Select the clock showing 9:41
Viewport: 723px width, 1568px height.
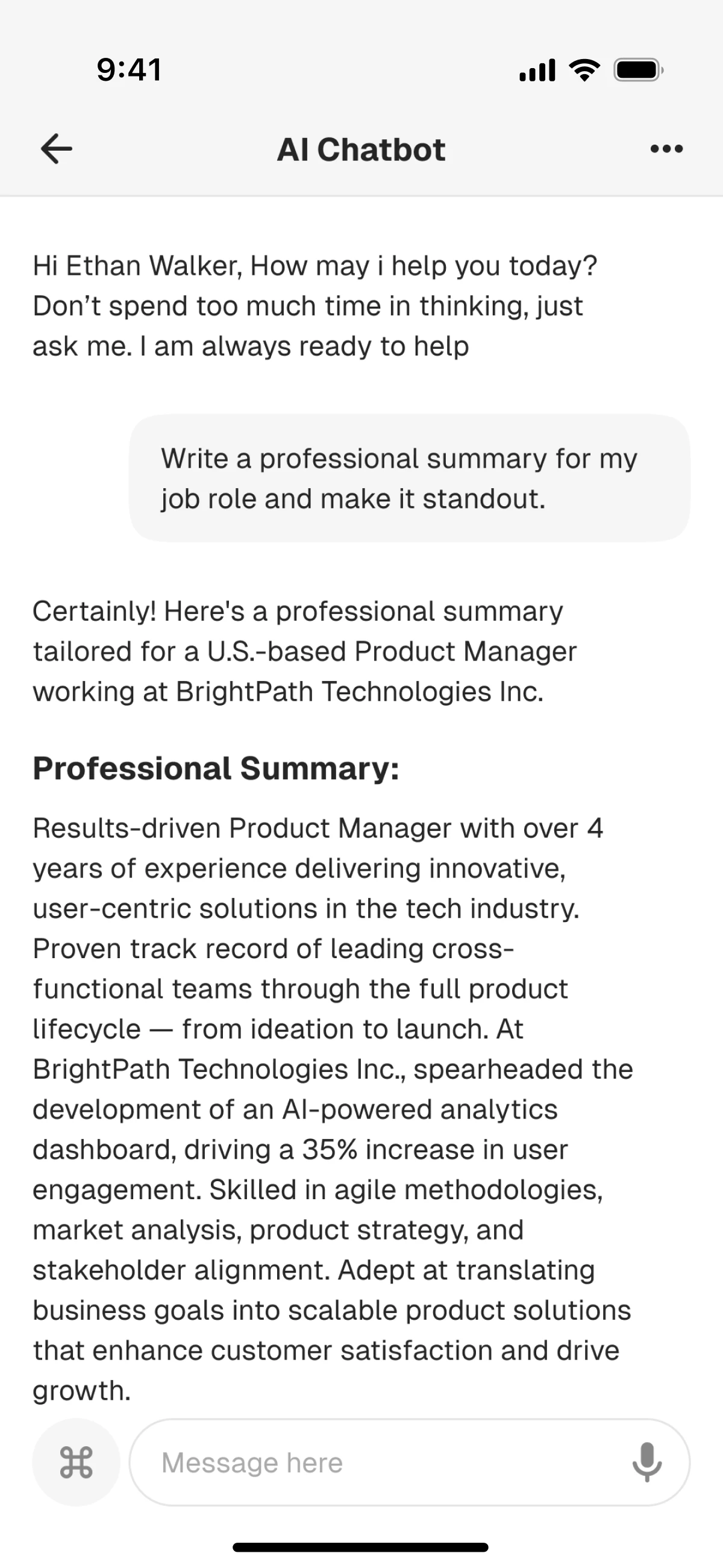click(x=128, y=68)
